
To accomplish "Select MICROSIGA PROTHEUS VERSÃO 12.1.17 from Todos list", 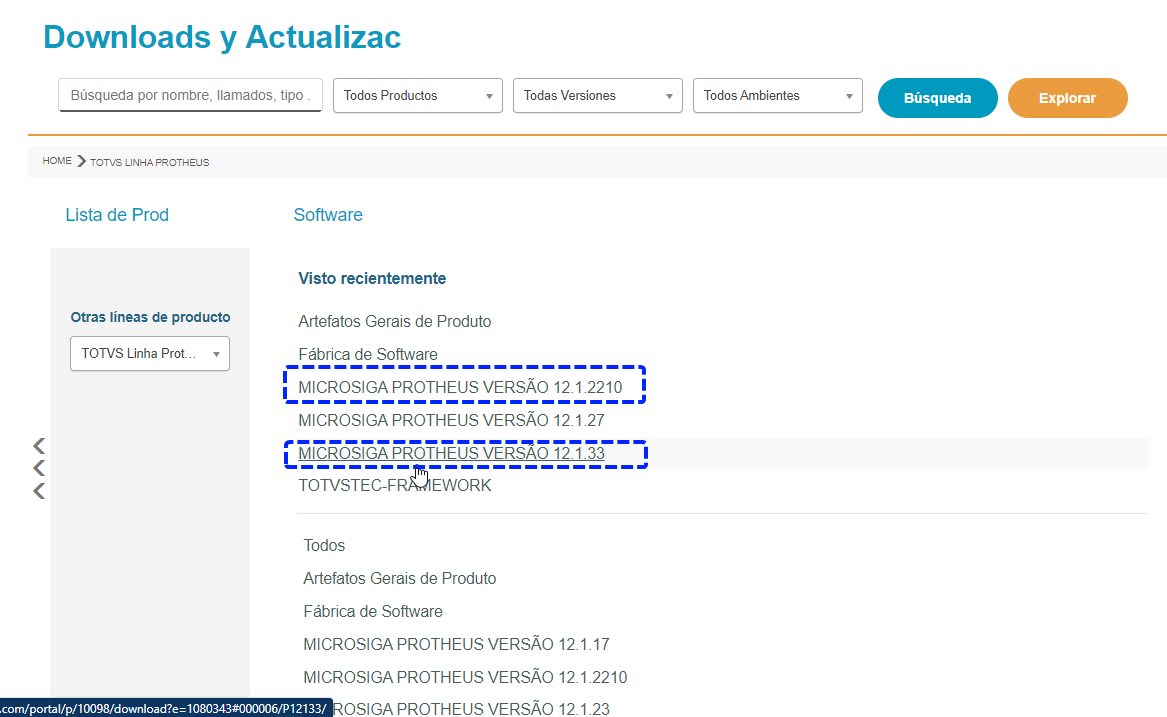I will point(456,644).
